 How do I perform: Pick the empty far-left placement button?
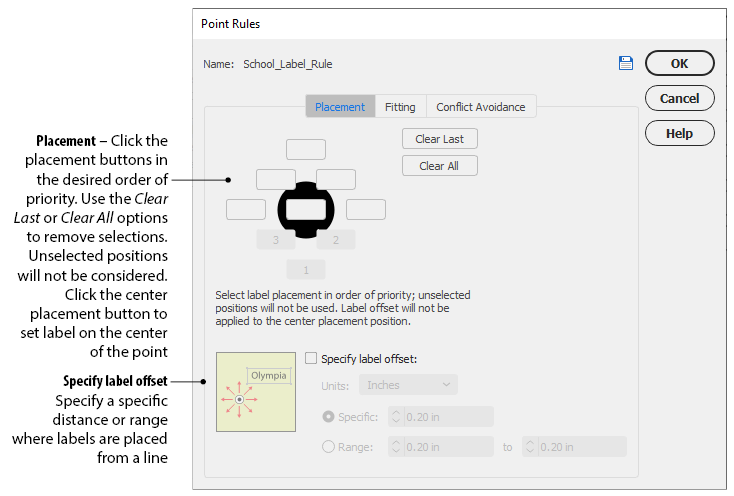245,210
